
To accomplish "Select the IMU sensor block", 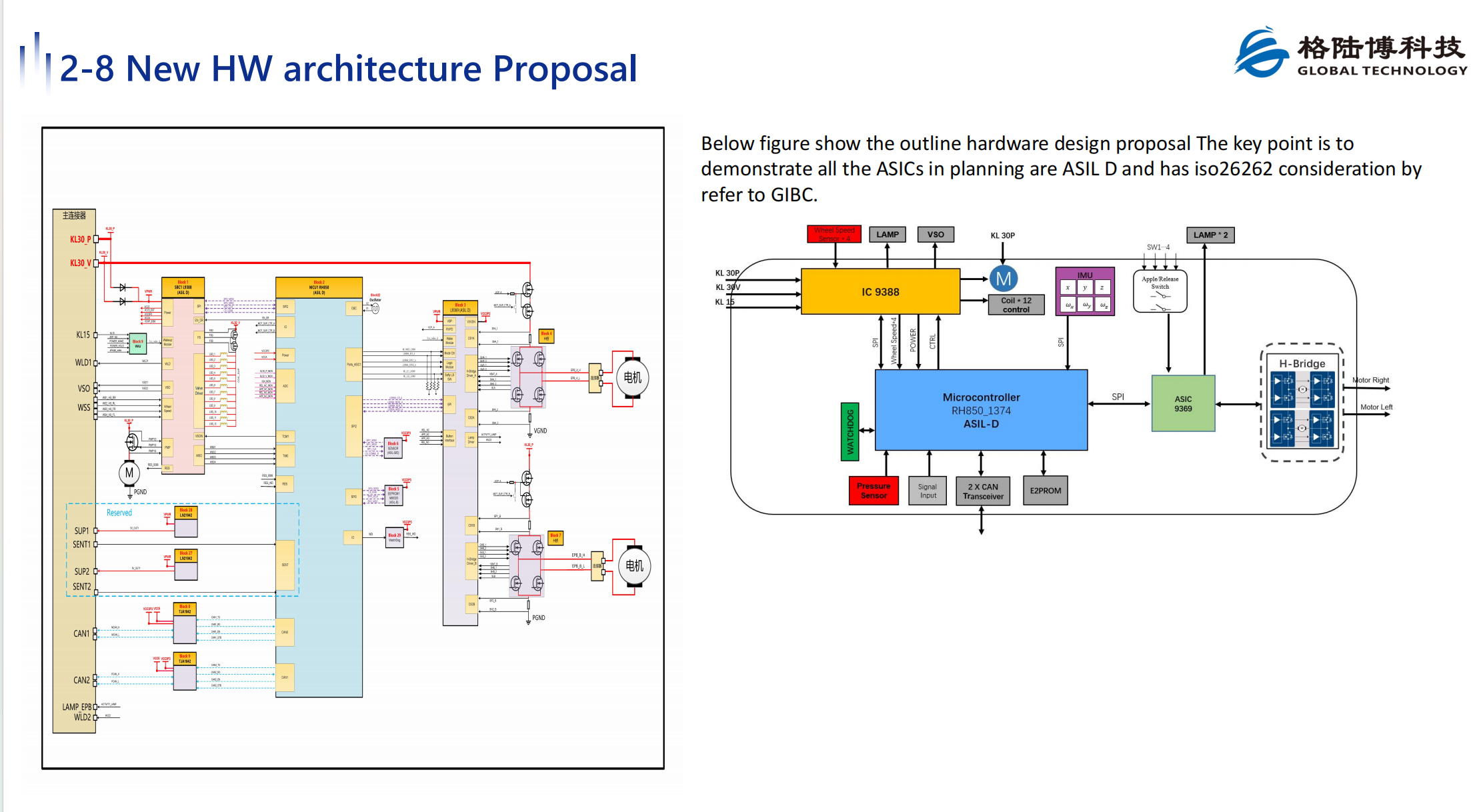I will point(1085,291).
